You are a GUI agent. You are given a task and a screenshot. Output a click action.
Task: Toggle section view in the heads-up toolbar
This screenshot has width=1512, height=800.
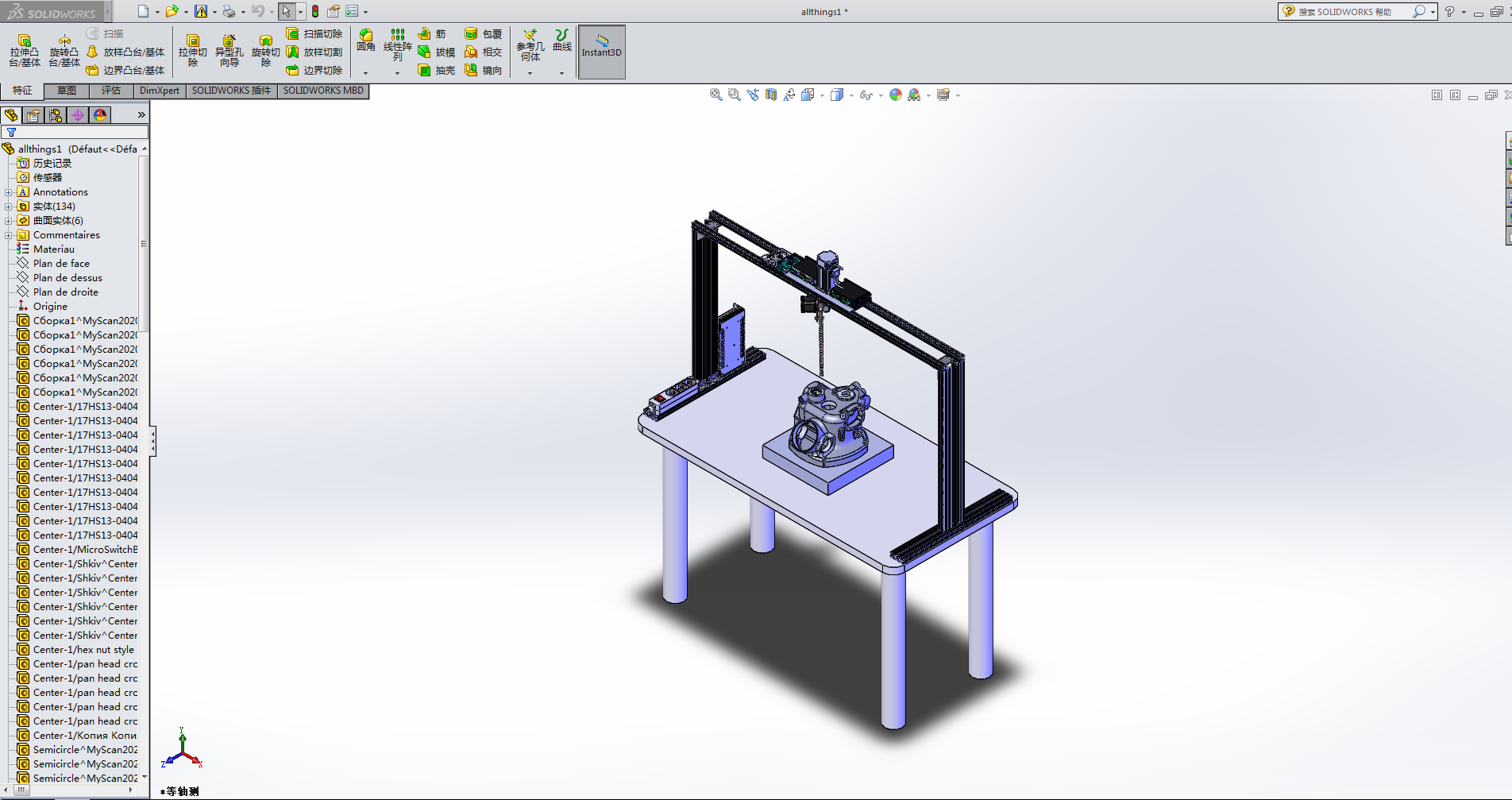coord(770,95)
